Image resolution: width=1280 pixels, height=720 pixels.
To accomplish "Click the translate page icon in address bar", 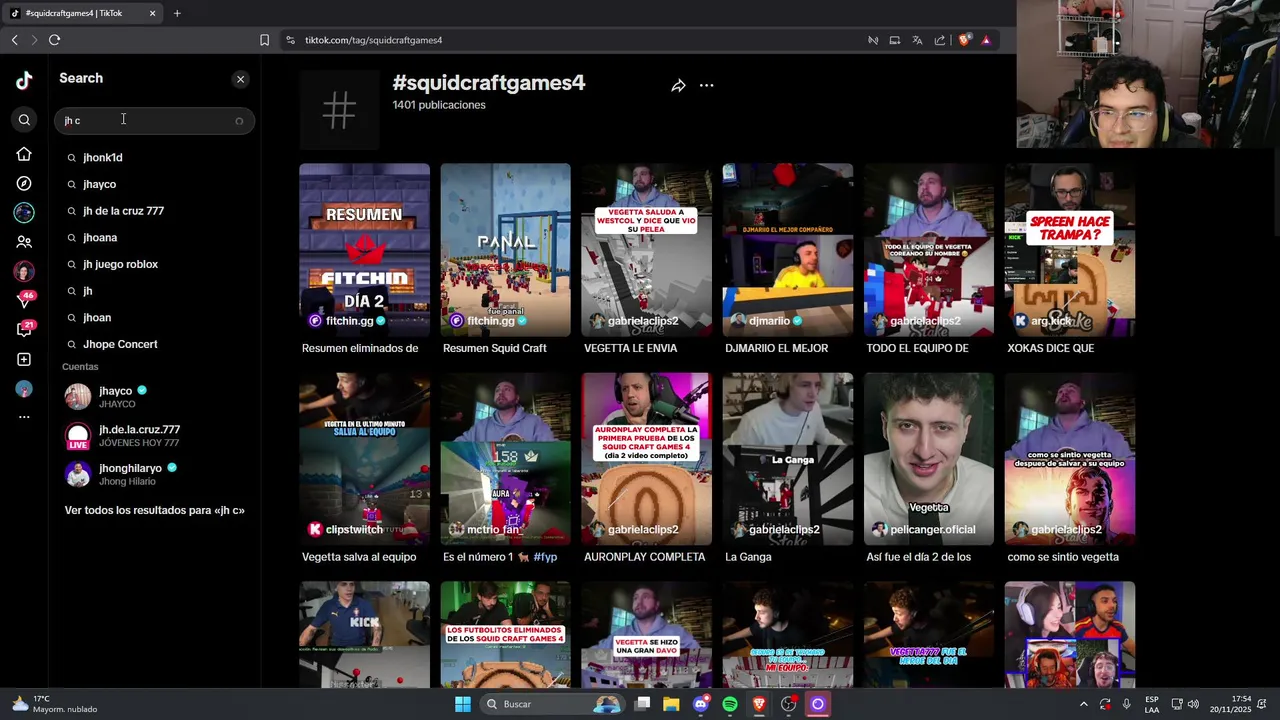I will point(917,40).
